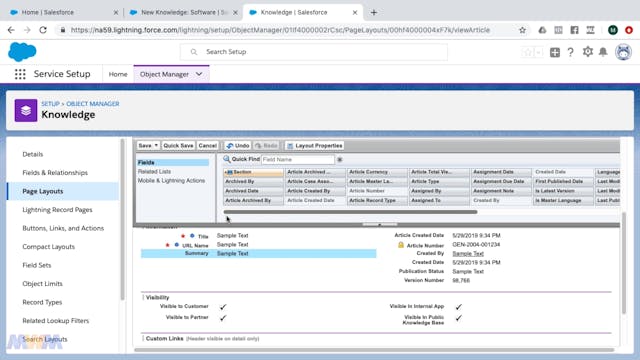This screenshot has height=360, width=640.
Task: Click the Created By Sample Text link
Action: point(468,253)
